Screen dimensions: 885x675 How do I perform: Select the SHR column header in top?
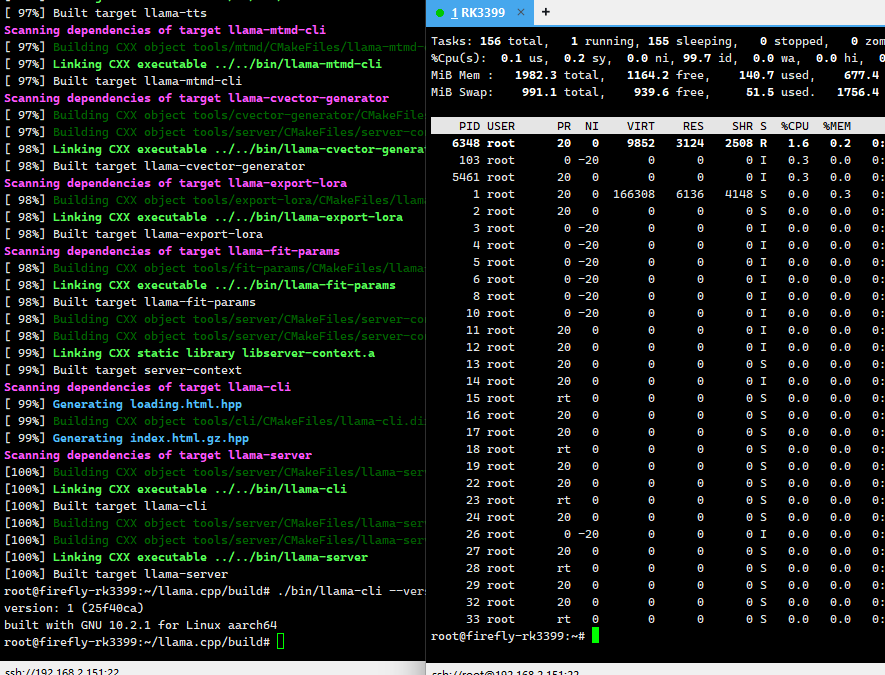(742, 126)
